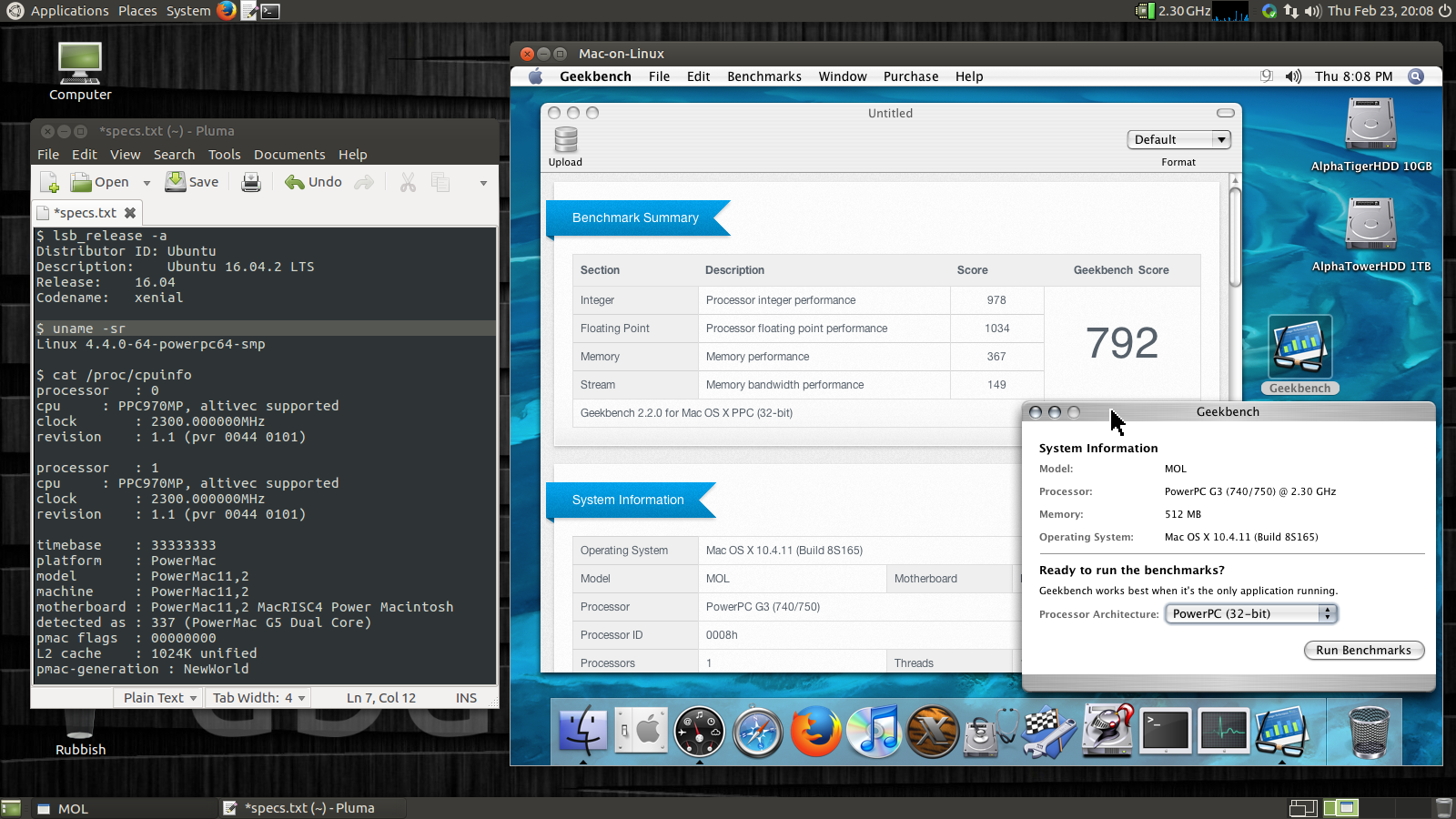Open Safari compass icon in dock
The height and width of the screenshot is (819, 1456).
(x=757, y=732)
